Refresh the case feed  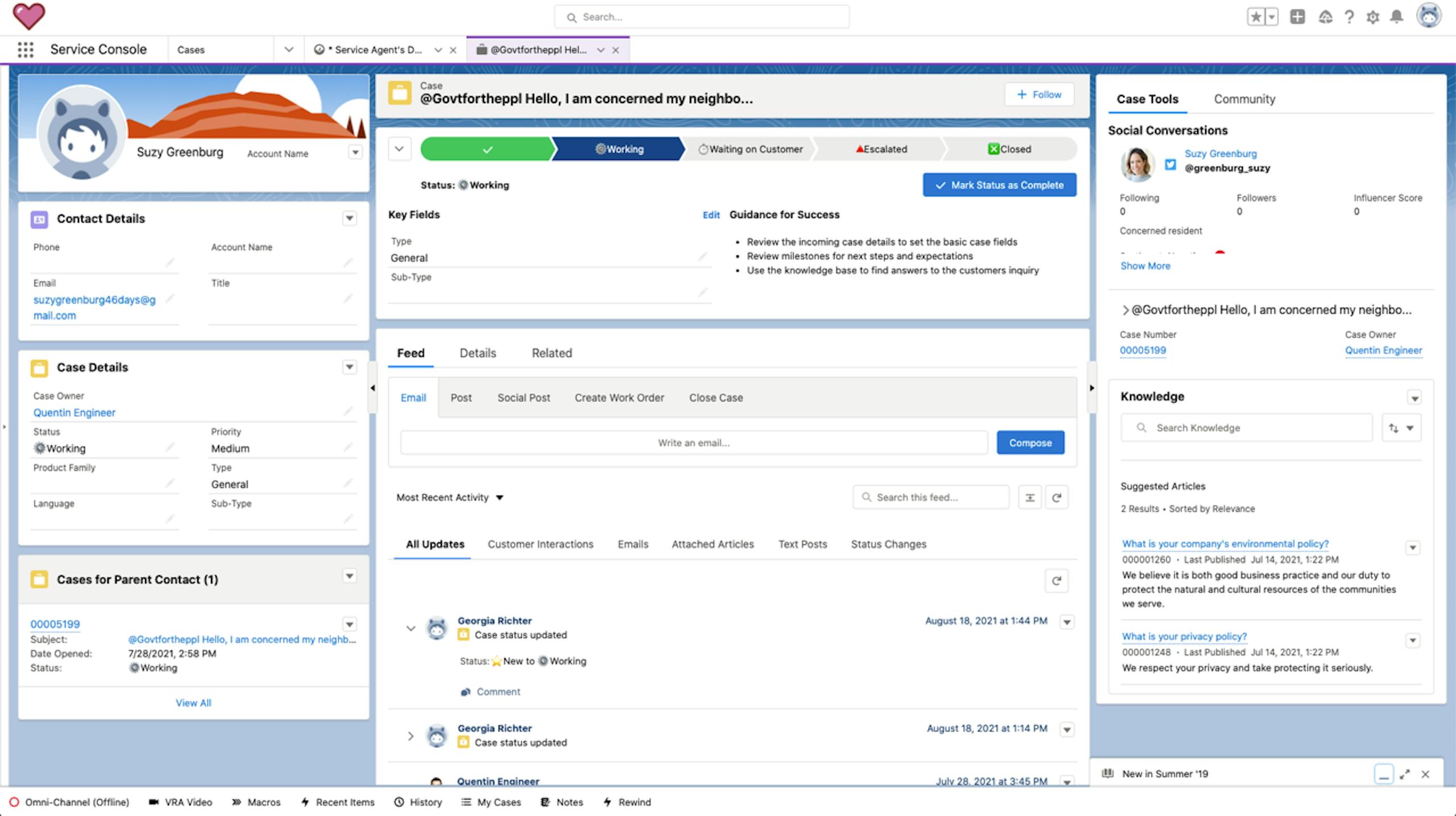[1056, 497]
